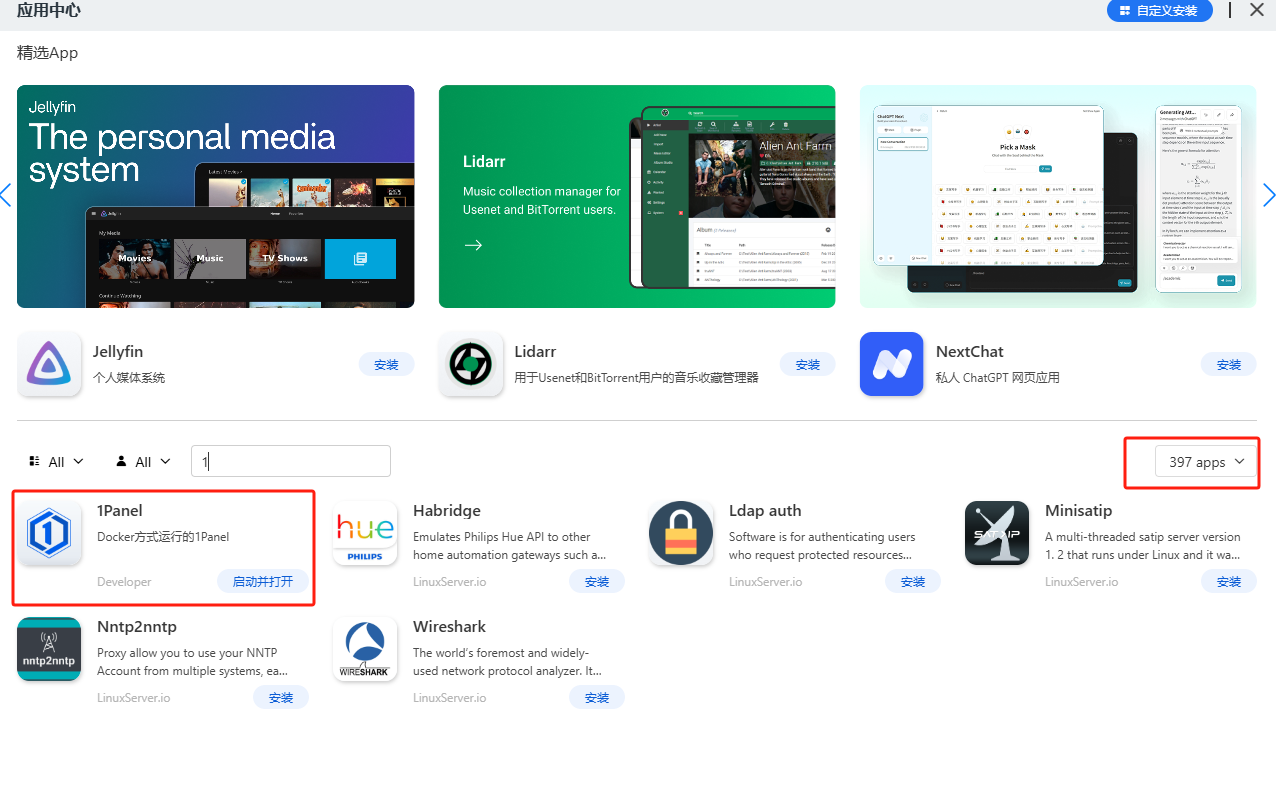
Task: Click the app search input field
Action: pos(290,461)
